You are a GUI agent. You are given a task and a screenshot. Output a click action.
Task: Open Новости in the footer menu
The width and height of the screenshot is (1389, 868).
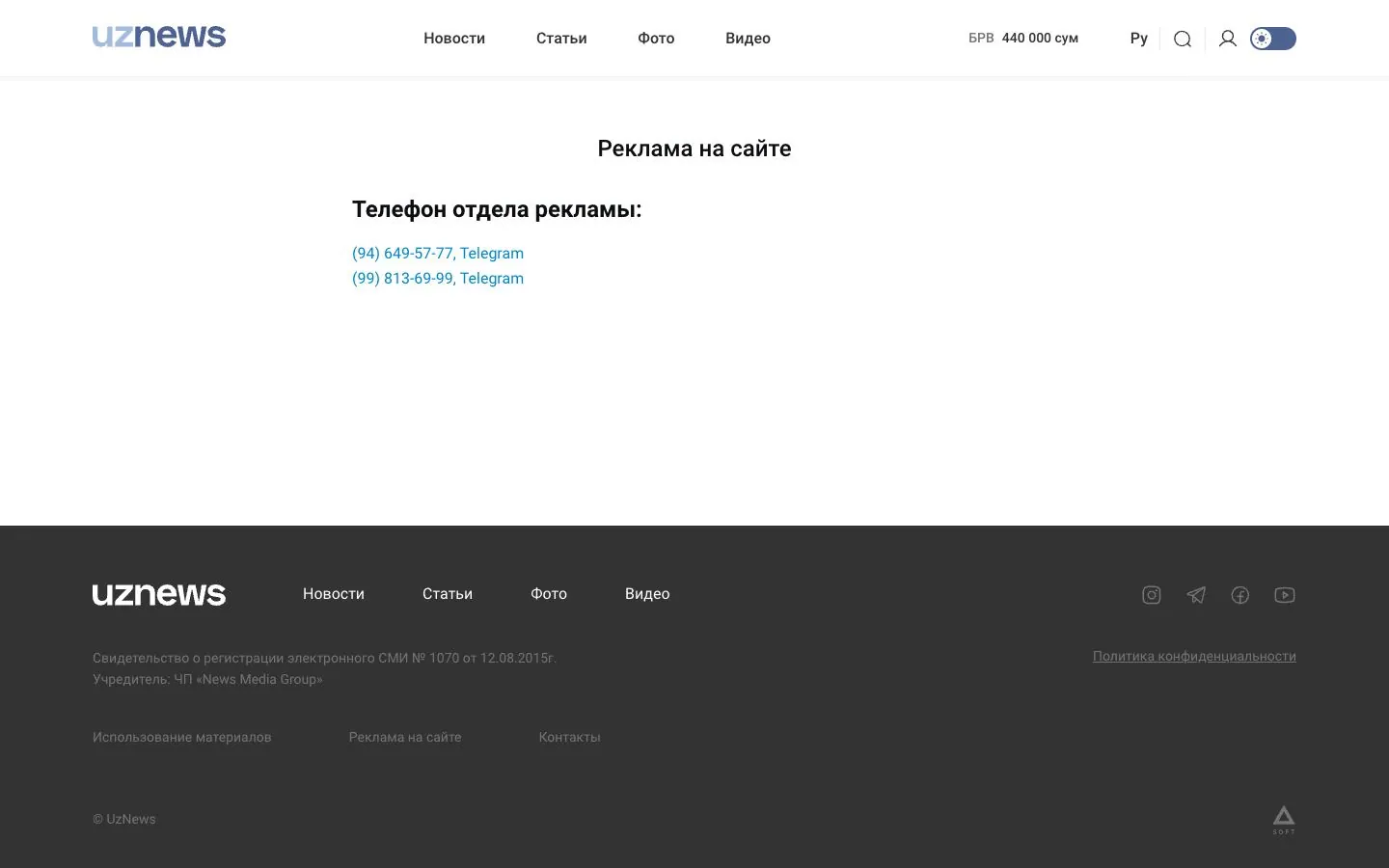(334, 594)
